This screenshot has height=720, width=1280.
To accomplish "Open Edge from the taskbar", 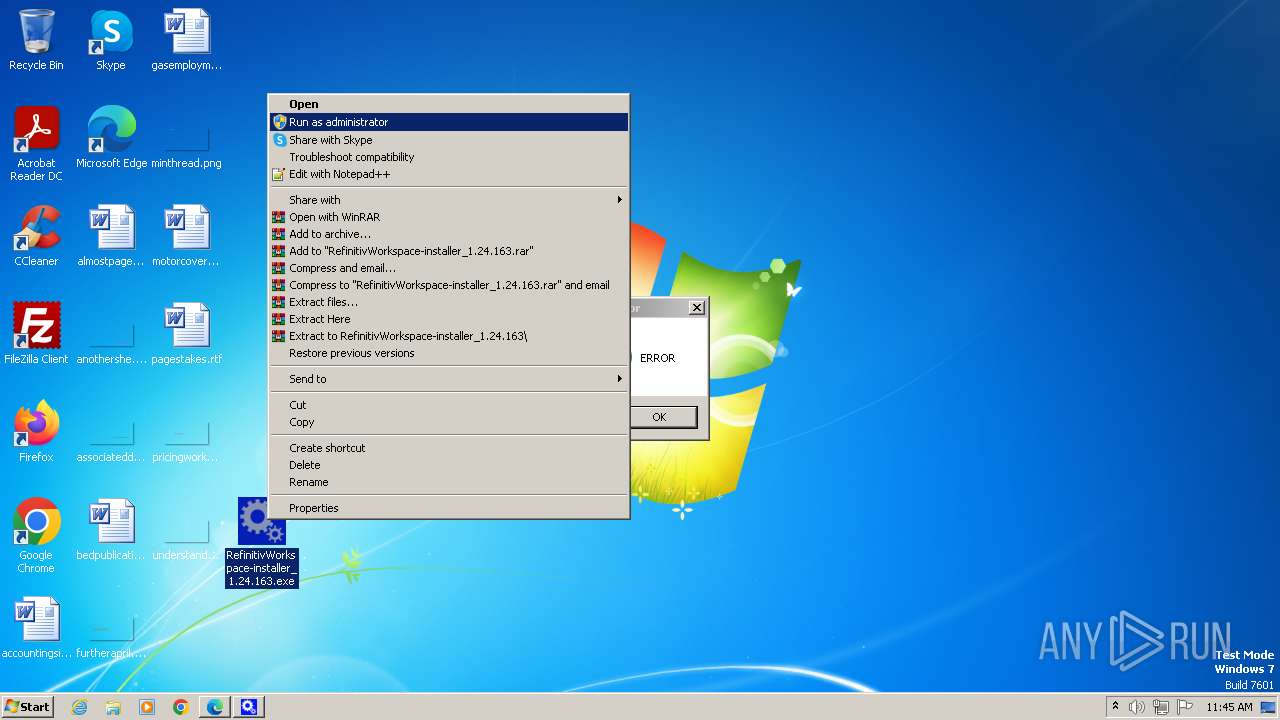I will tap(215, 707).
